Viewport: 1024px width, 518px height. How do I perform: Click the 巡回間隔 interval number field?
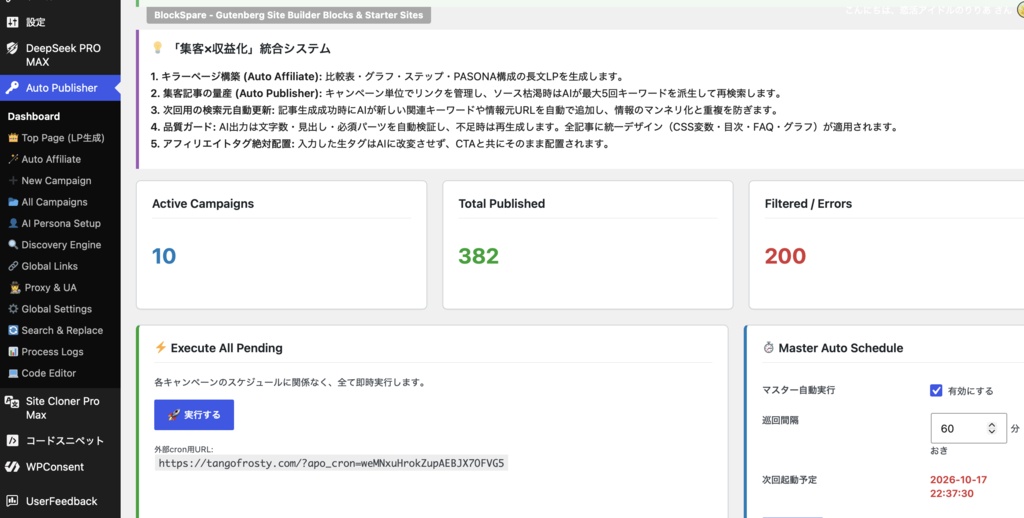tap(968, 429)
